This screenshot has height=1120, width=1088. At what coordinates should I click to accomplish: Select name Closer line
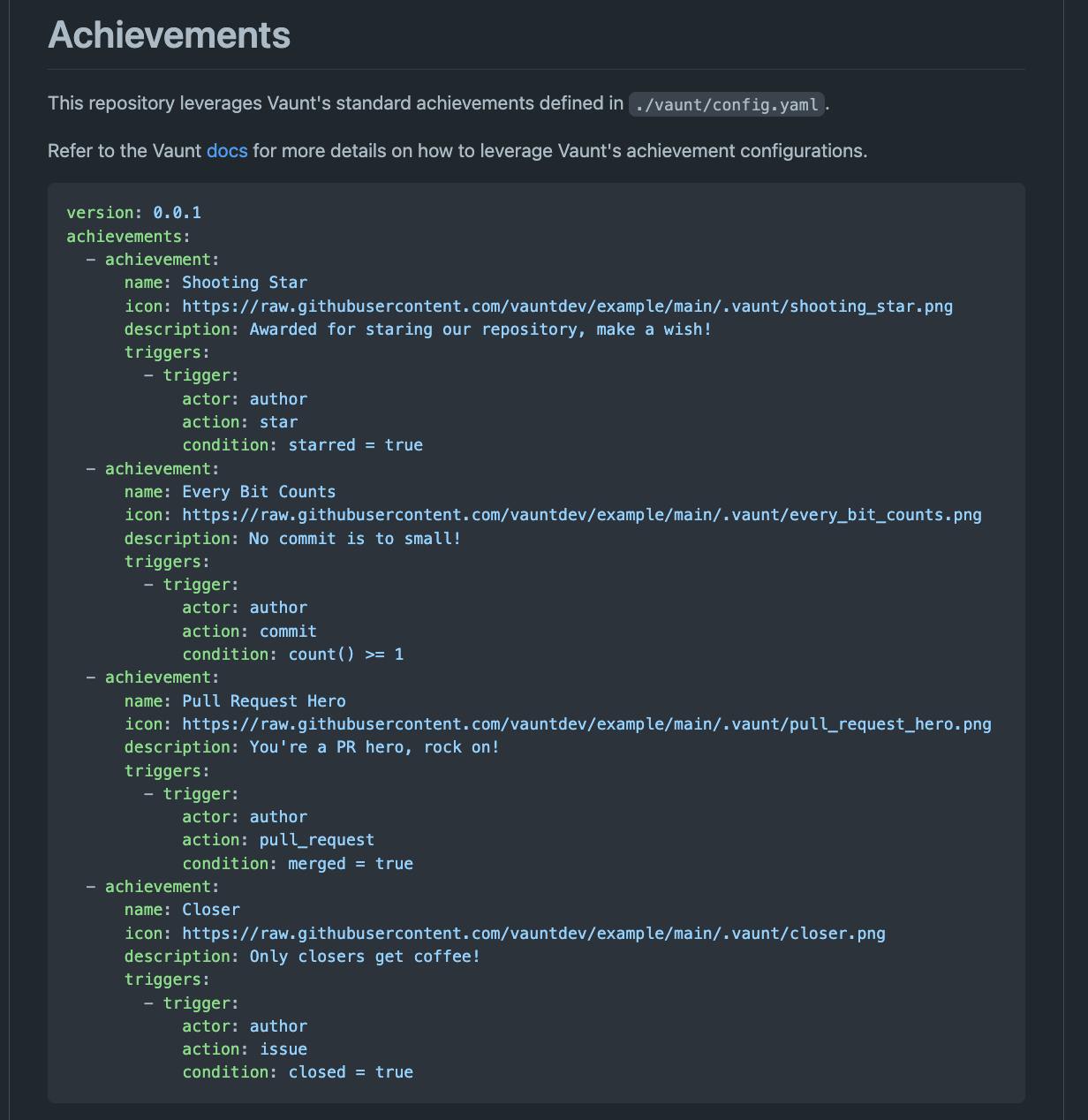click(x=183, y=910)
